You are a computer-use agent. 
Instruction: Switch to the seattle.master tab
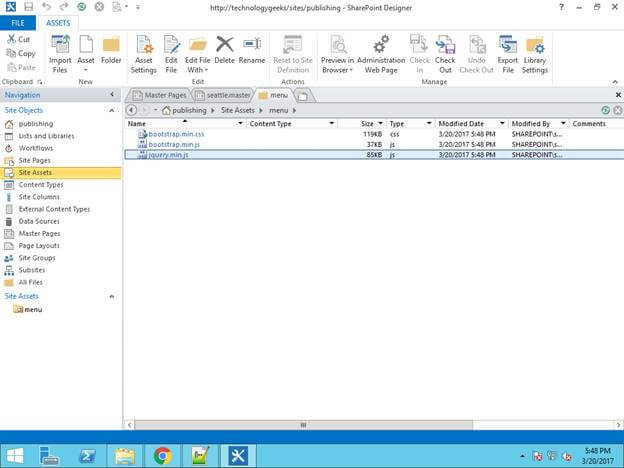pos(223,95)
